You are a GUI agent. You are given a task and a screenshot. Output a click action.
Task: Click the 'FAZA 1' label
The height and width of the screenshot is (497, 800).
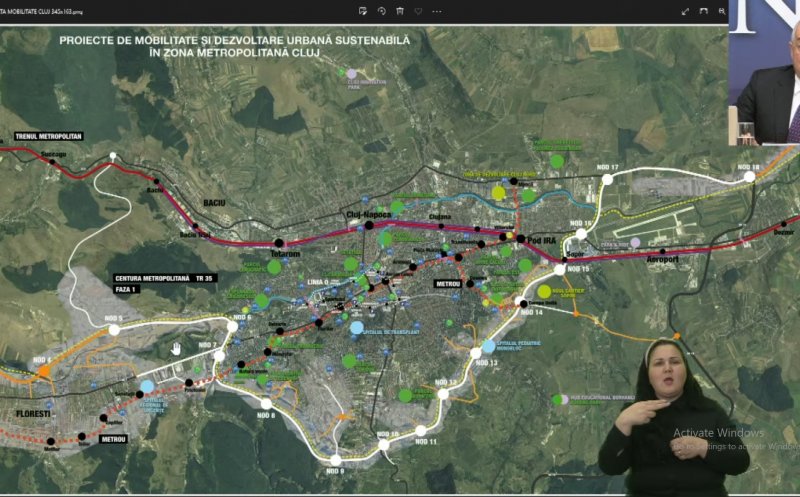coord(126,289)
